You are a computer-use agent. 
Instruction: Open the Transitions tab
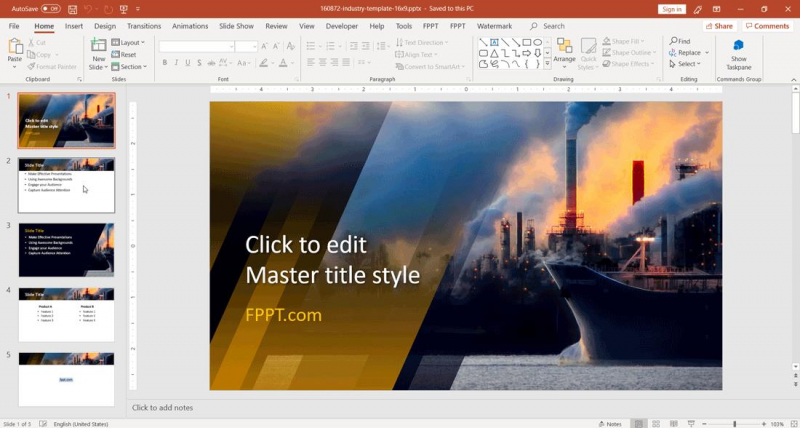[x=144, y=26]
